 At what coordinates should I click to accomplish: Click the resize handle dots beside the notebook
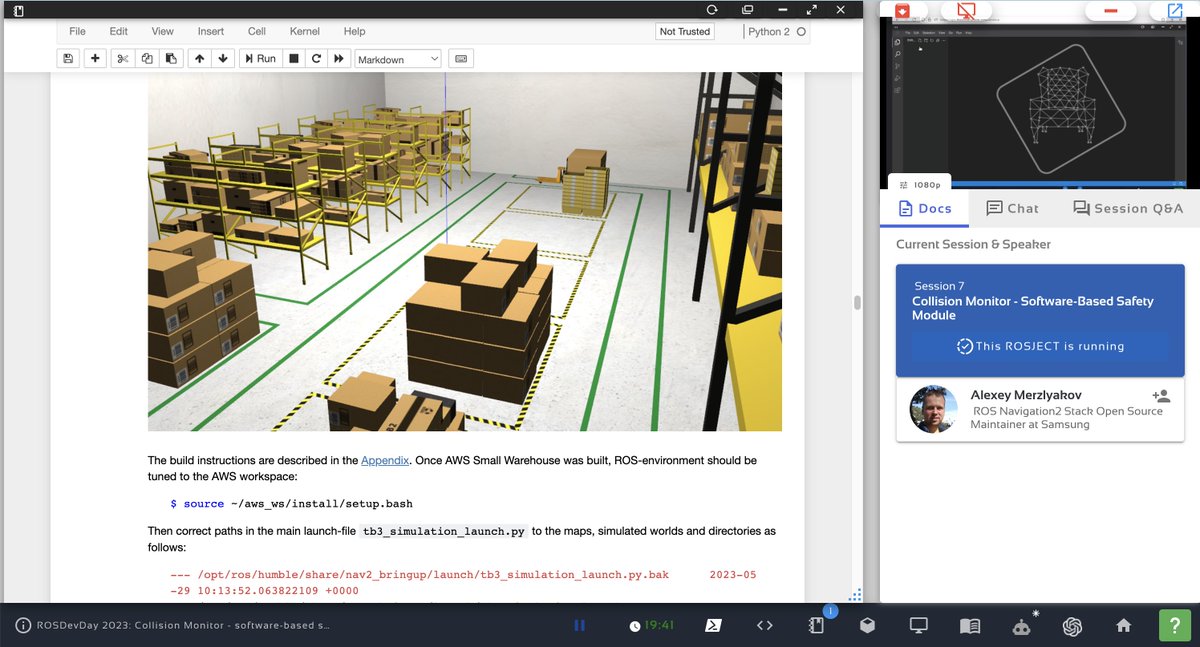pyautogui.click(x=855, y=594)
